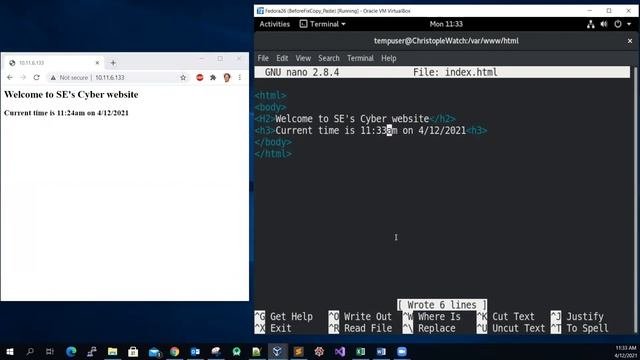Click the GNOME network status icon
Screen dimensions: 640x360
[591, 24]
